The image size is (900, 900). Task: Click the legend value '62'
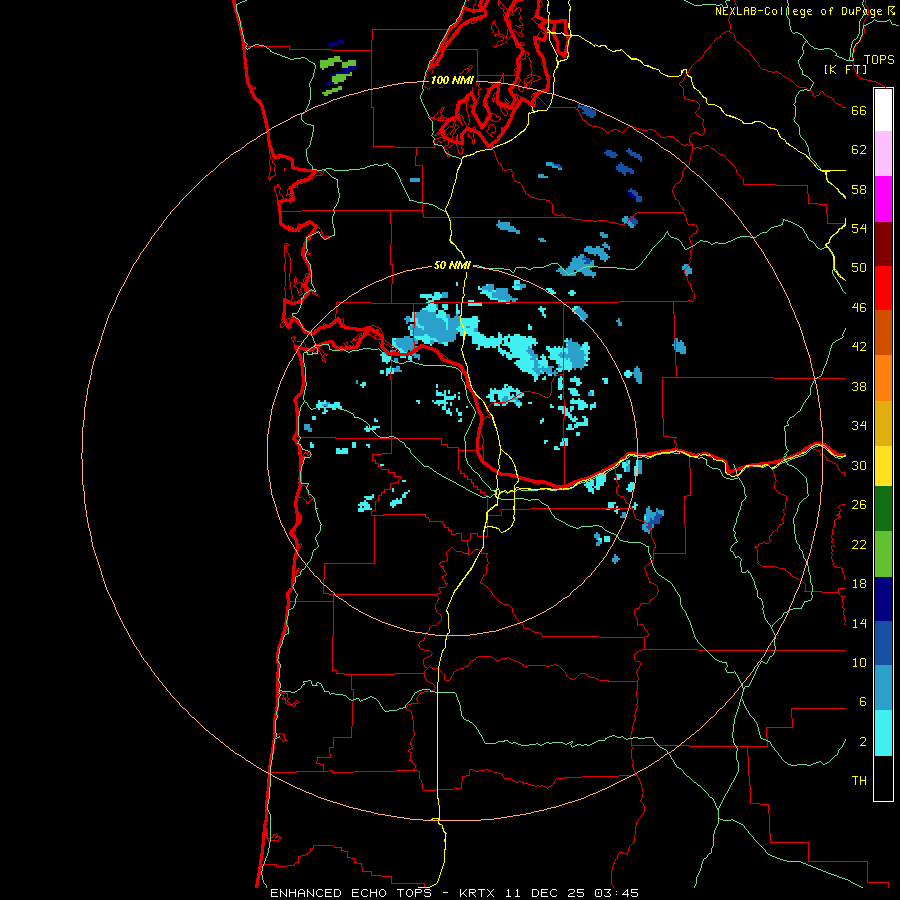tap(859, 150)
